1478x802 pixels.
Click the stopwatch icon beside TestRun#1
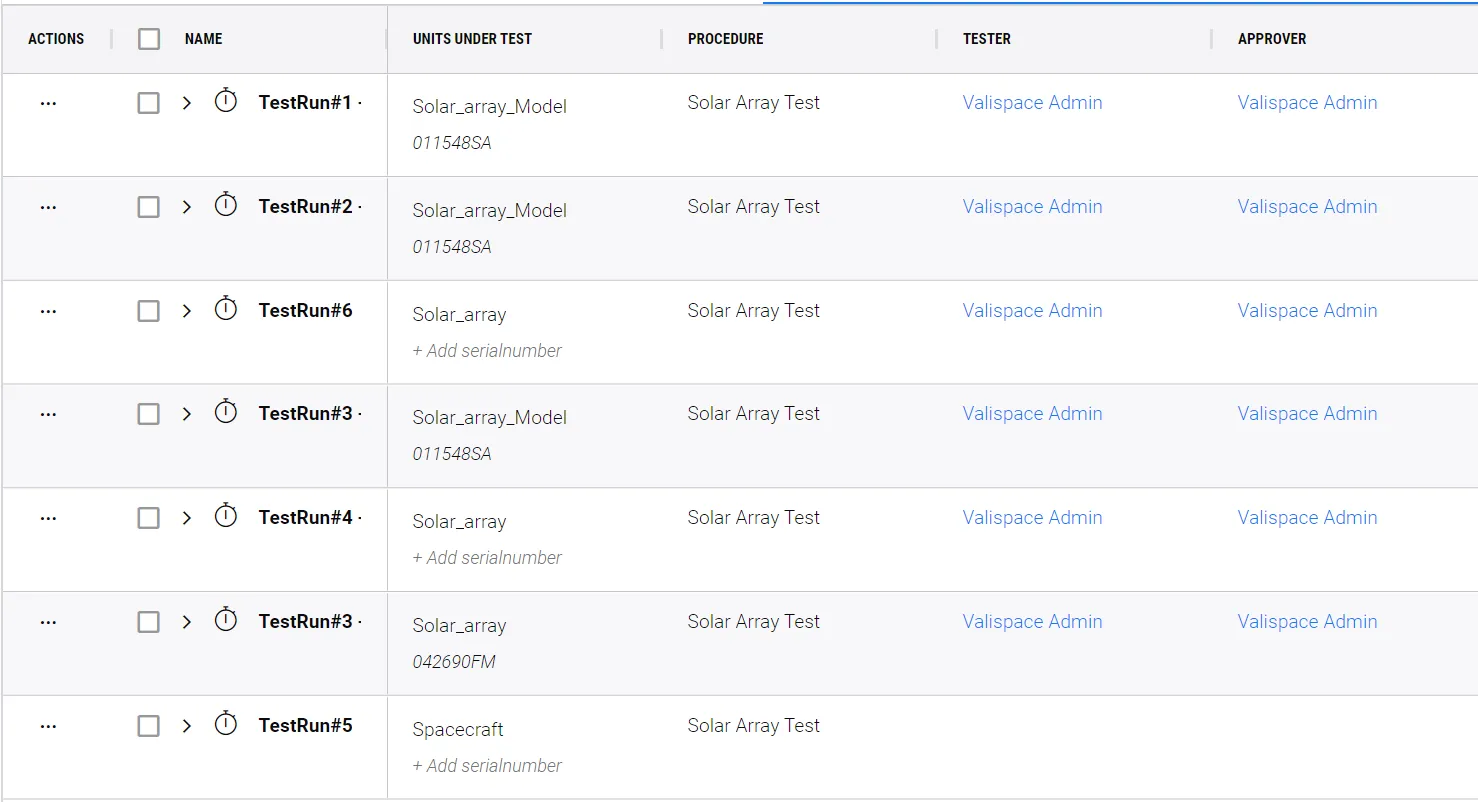pos(226,101)
